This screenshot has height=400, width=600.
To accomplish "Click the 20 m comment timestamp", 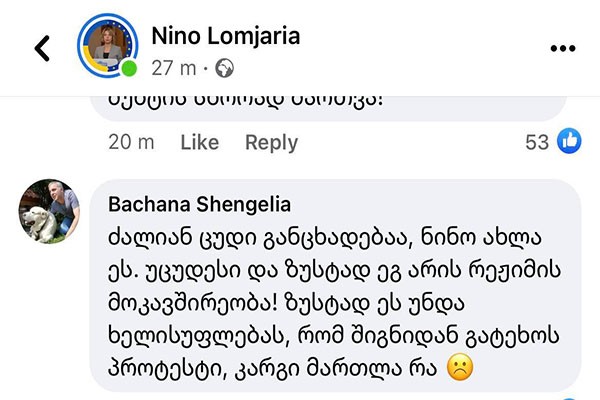I will click(131, 142).
